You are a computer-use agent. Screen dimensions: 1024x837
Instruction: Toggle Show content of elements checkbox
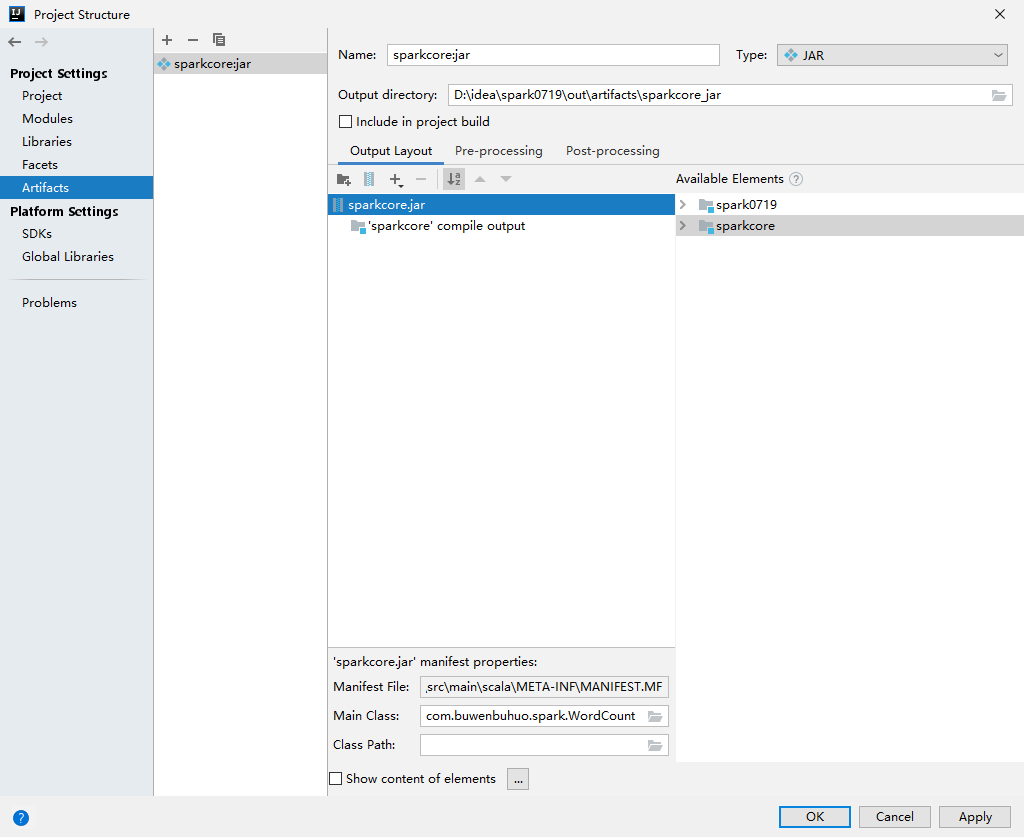(336, 778)
